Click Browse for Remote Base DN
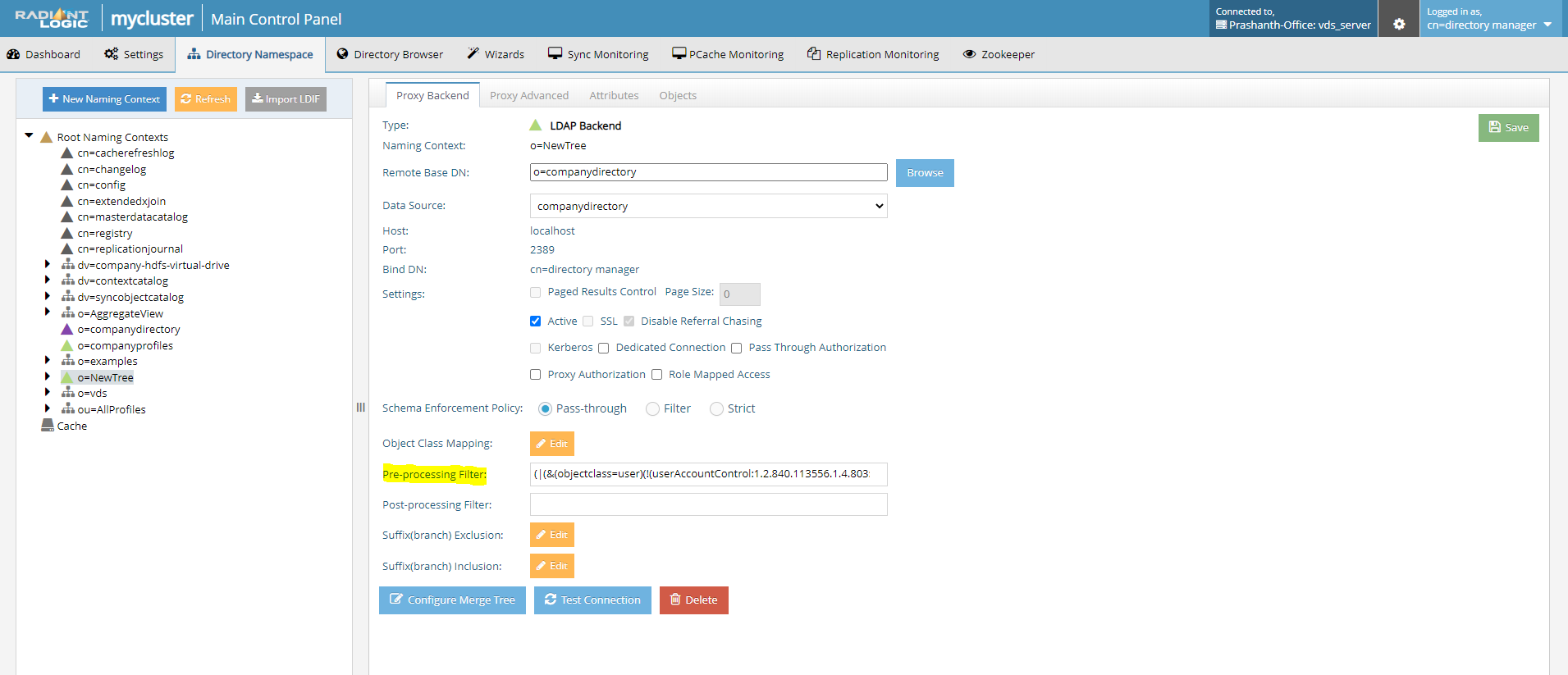Viewport: 1568px width, 675px height. [925, 173]
